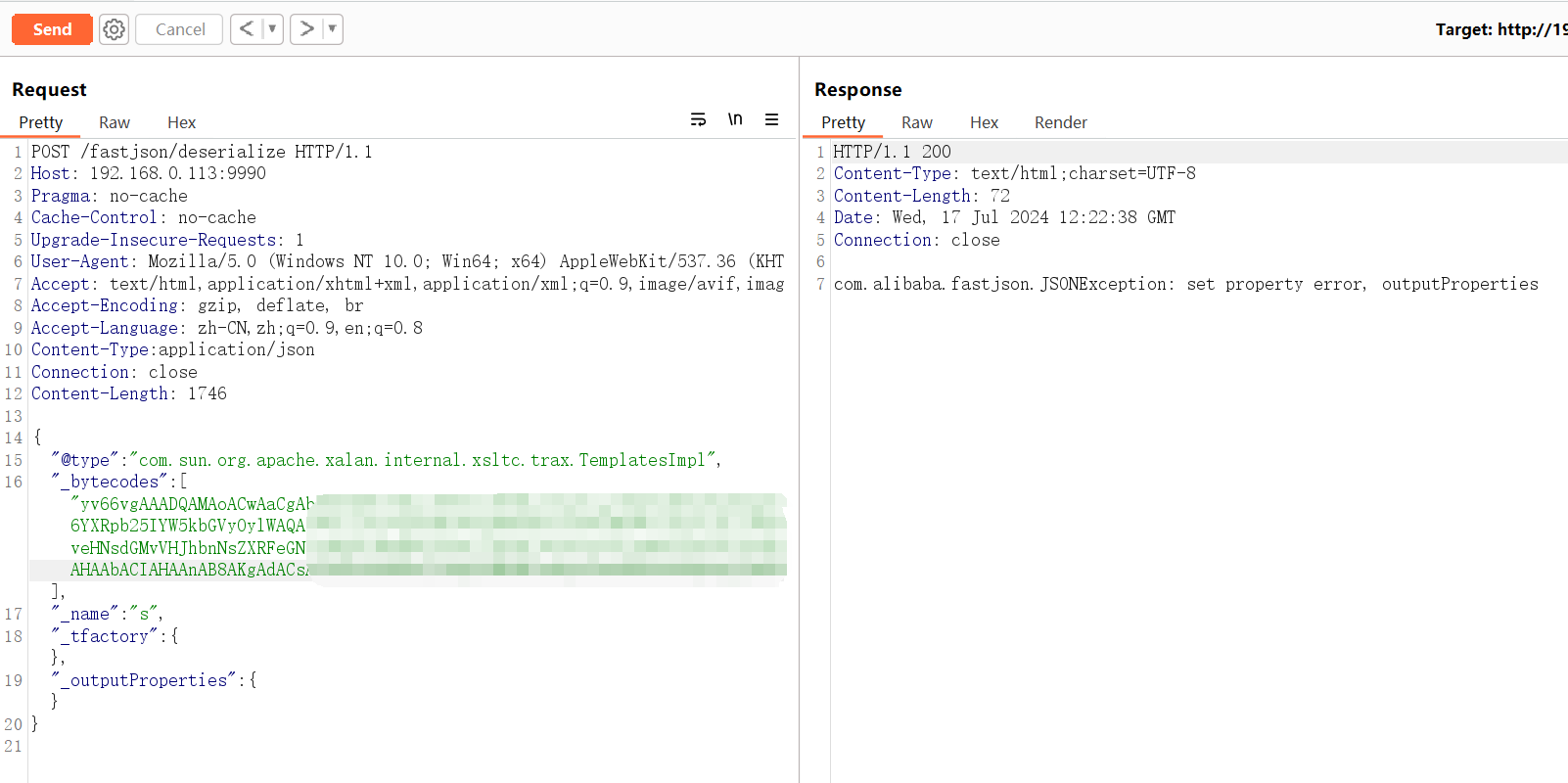This screenshot has width=1568, height=783.
Task: Click the _tfactory key line
Action: coord(115,636)
